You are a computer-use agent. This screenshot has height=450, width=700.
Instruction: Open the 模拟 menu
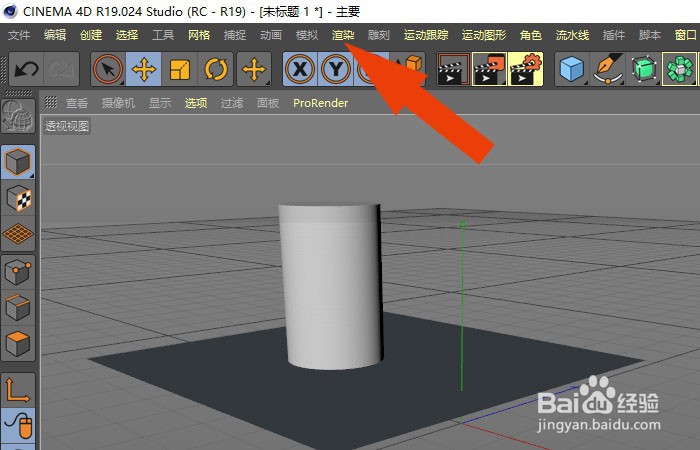click(x=307, y=35)
